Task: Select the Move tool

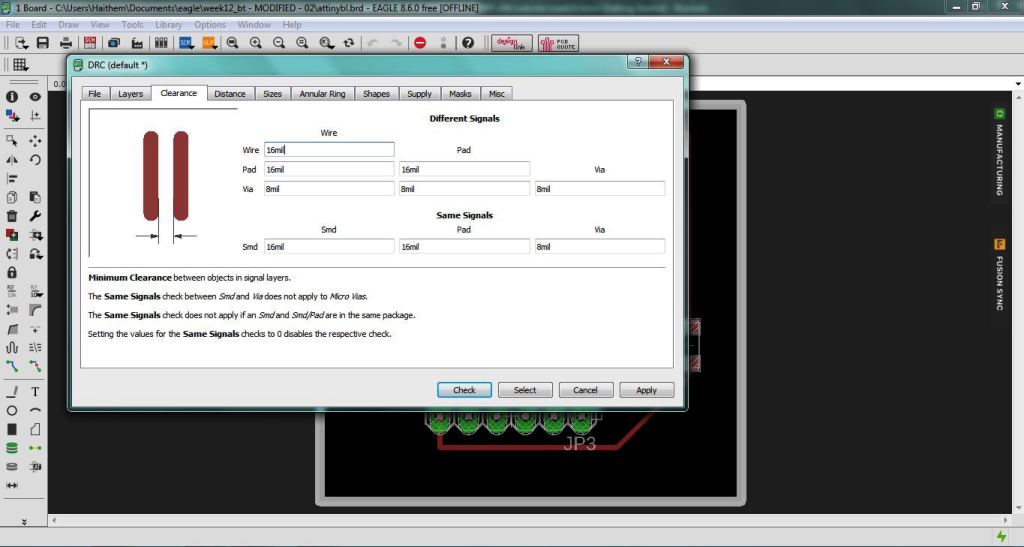Action: click(35, 140)
